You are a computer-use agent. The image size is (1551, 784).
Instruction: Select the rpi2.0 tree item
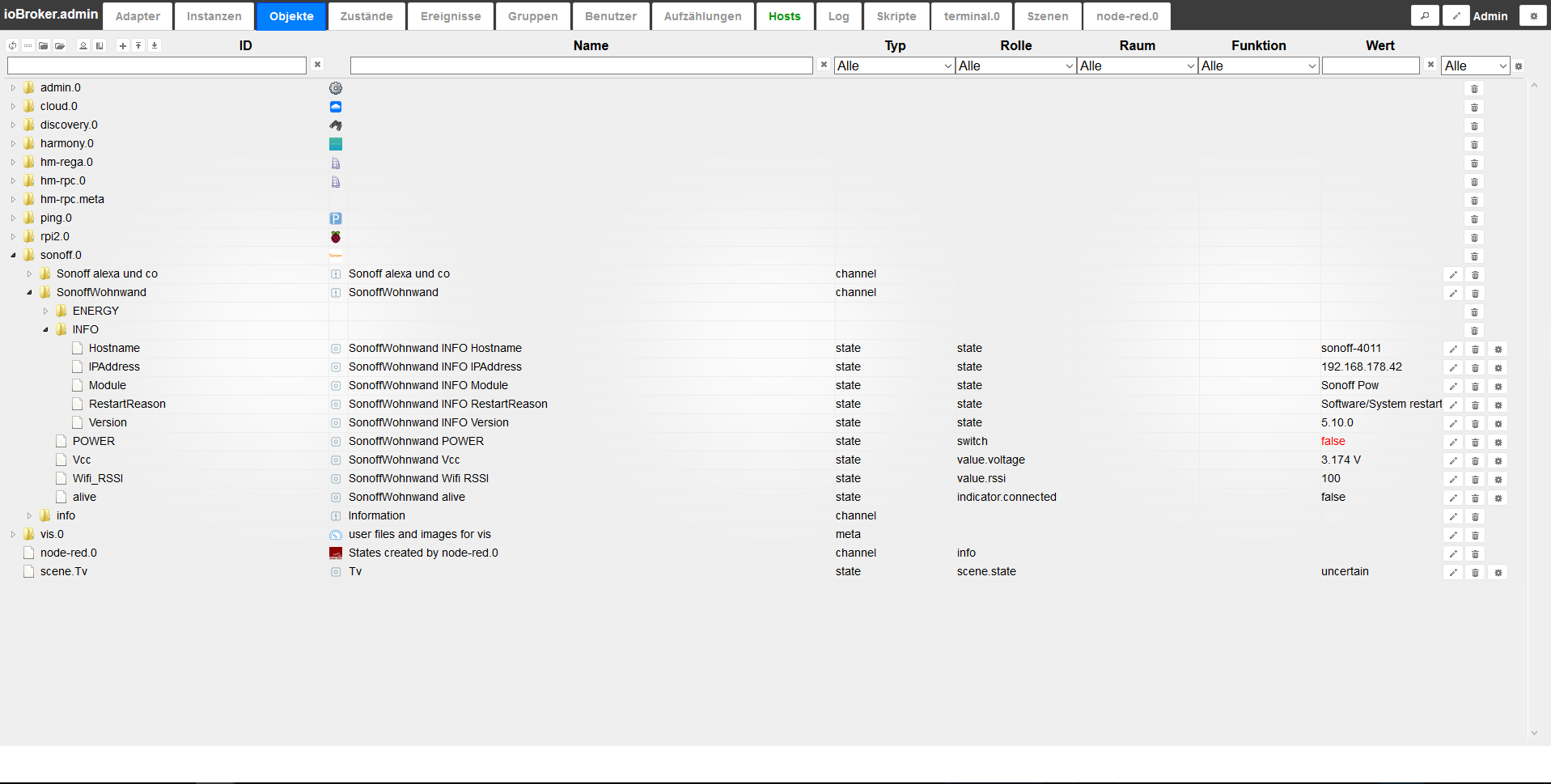[55, 236]
